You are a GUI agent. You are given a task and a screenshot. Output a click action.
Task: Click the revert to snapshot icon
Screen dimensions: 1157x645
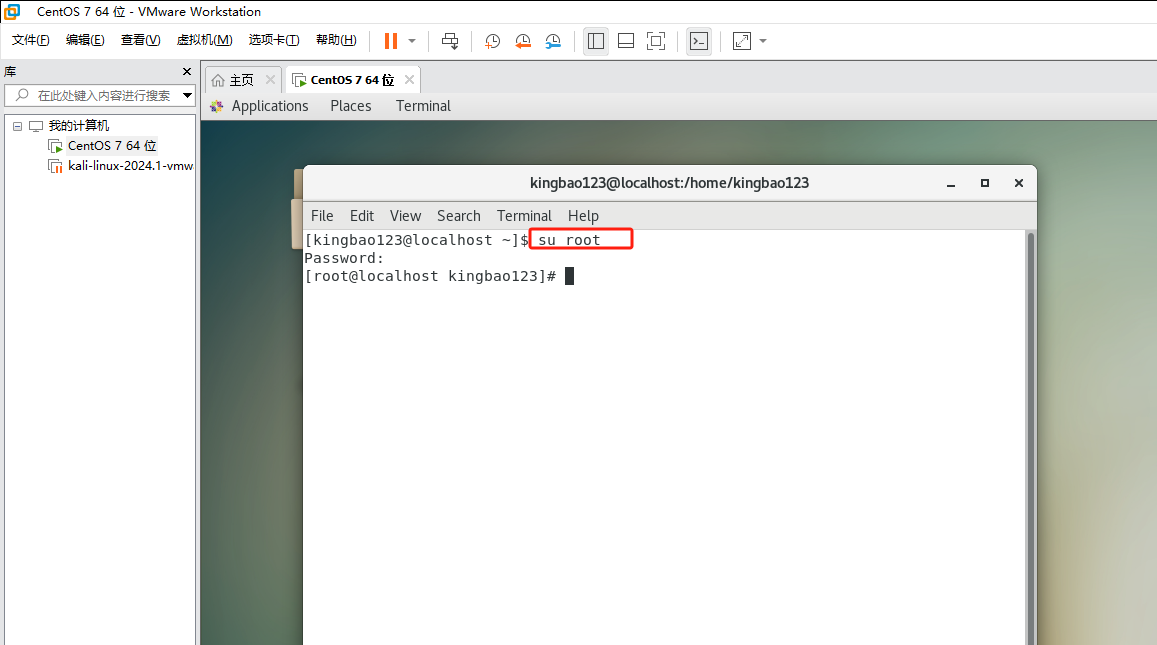click(x=523, y=41)
